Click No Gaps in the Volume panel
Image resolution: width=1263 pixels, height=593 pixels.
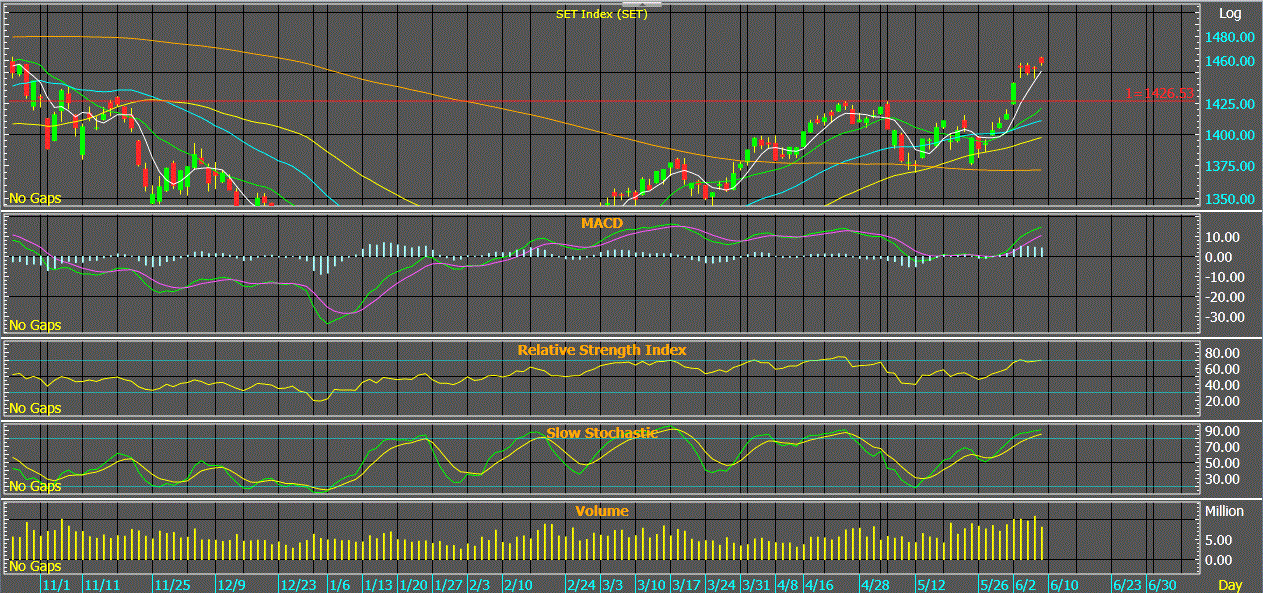(x=35, y=567)
